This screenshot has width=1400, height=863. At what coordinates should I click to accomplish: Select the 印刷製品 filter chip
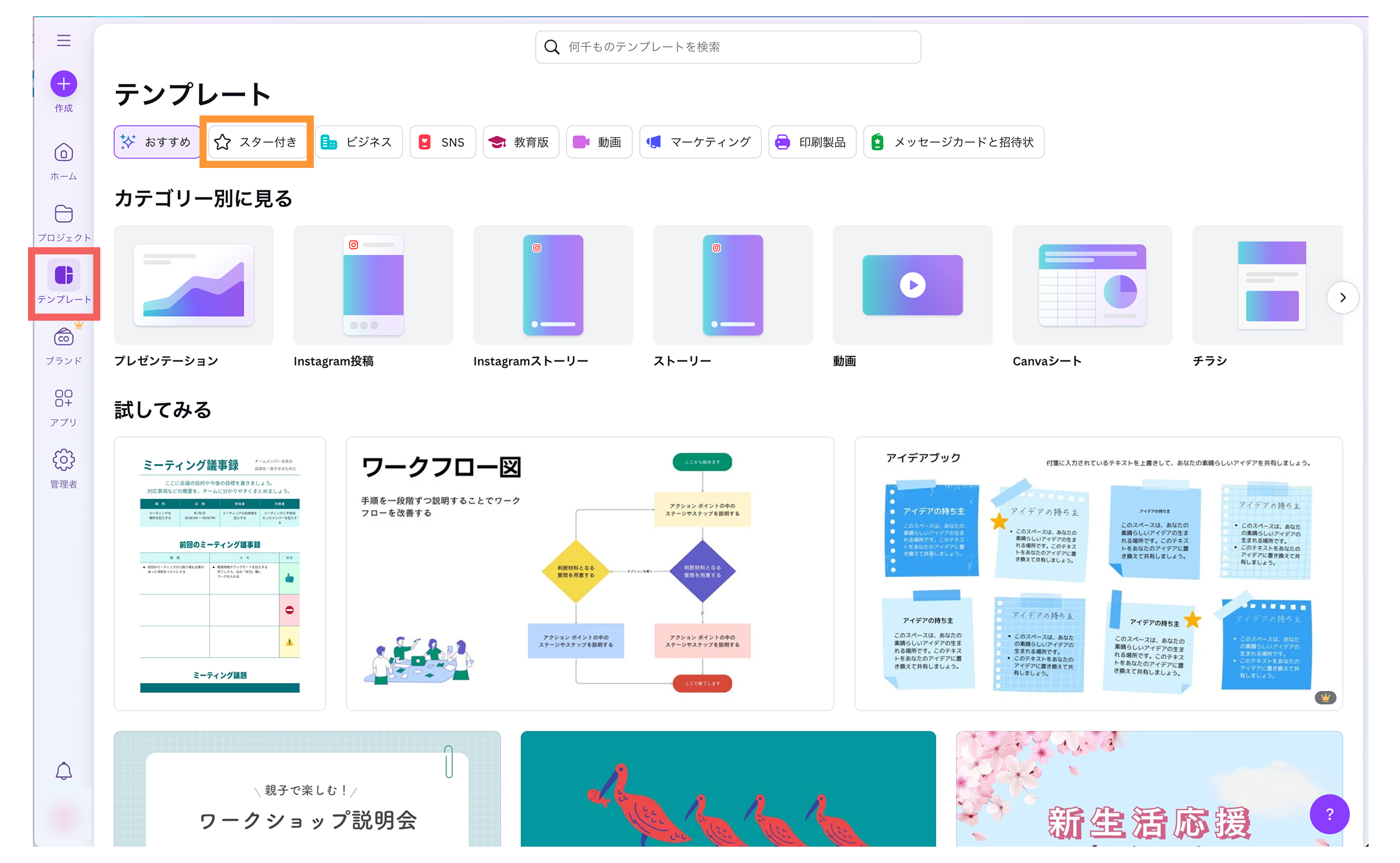[x=812, y=142]
